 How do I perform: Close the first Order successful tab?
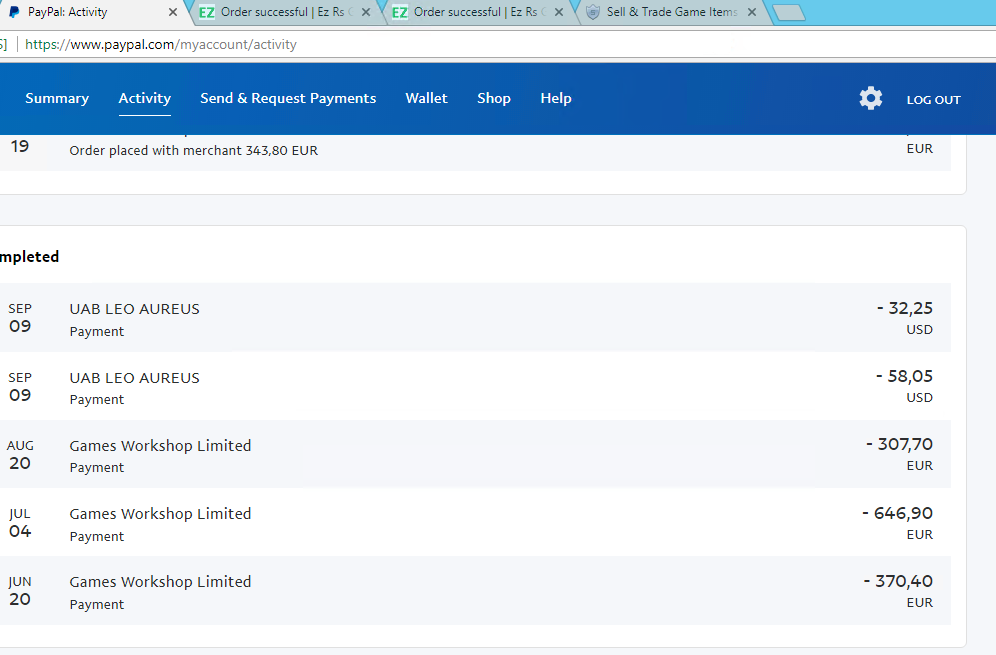point(366,12)
